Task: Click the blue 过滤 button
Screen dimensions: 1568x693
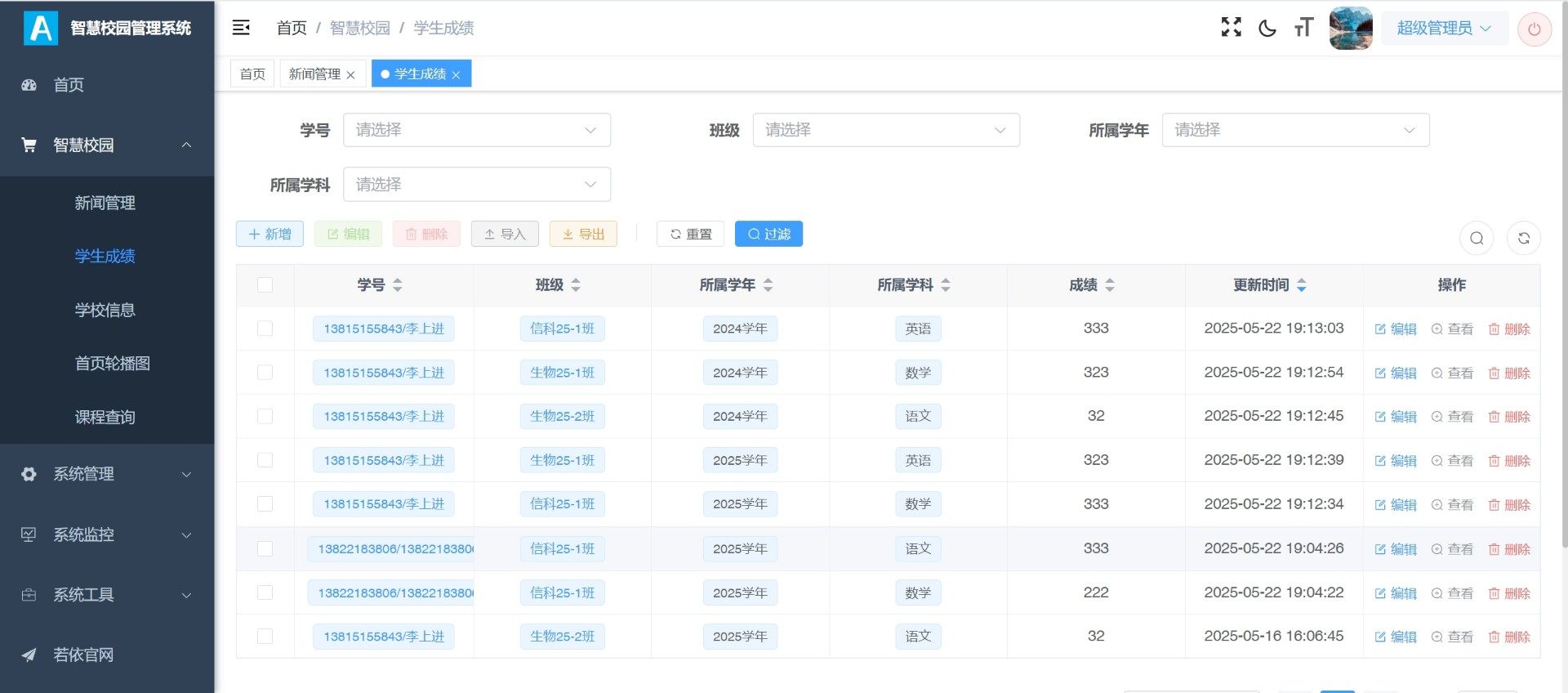Action: point(768,235)
